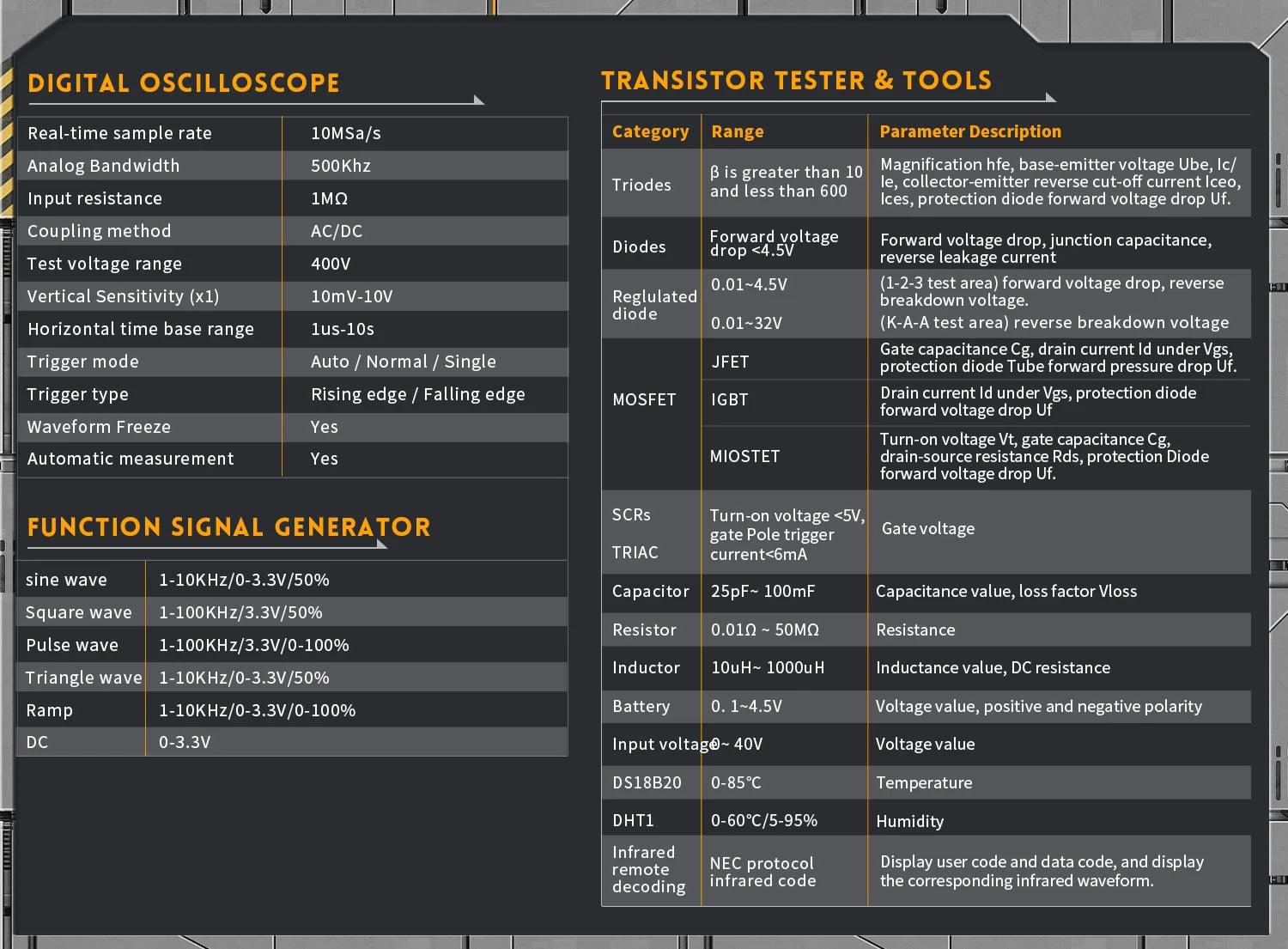1288x949 pixels.
Task: Select the Category column header
Action: pos(650,131)
